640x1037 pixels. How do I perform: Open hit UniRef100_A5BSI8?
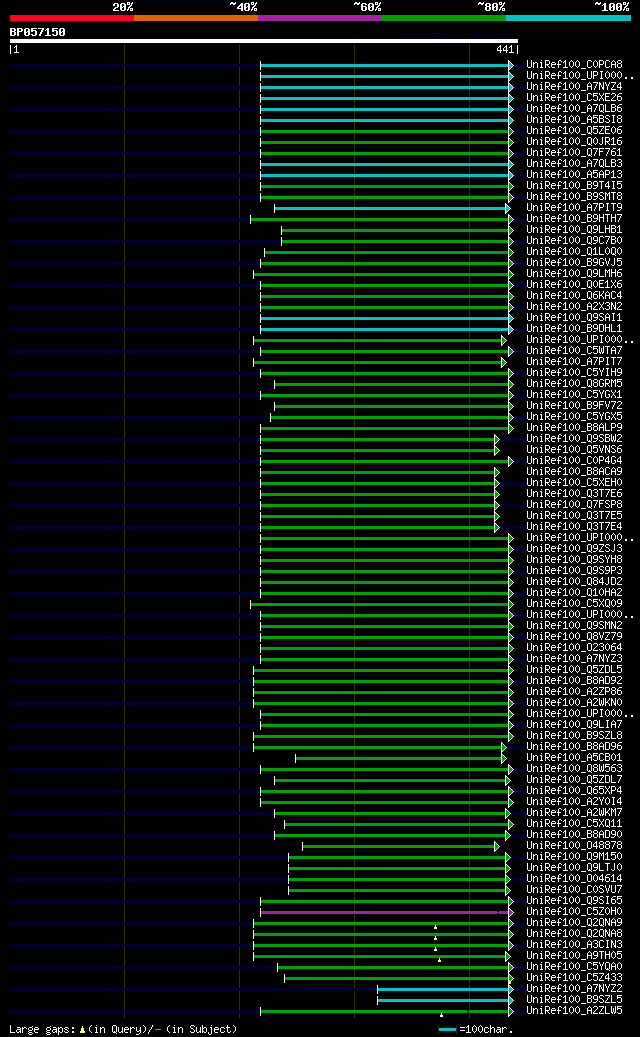click(x=574, y=120)
